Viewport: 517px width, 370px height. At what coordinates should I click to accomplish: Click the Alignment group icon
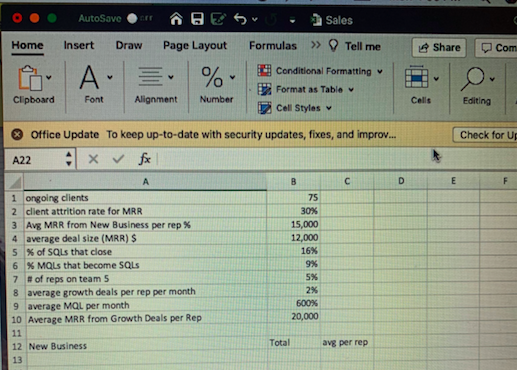coord(150,77)
